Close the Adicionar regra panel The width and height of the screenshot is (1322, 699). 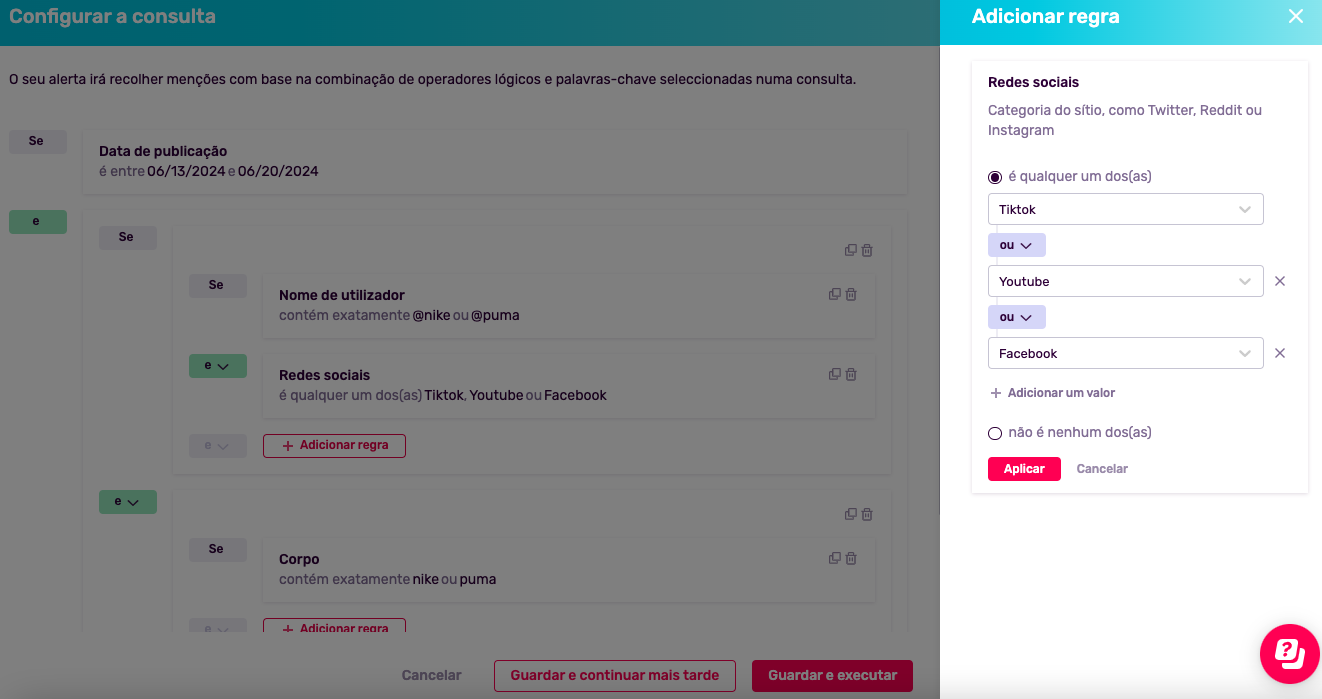point(1295,16)
